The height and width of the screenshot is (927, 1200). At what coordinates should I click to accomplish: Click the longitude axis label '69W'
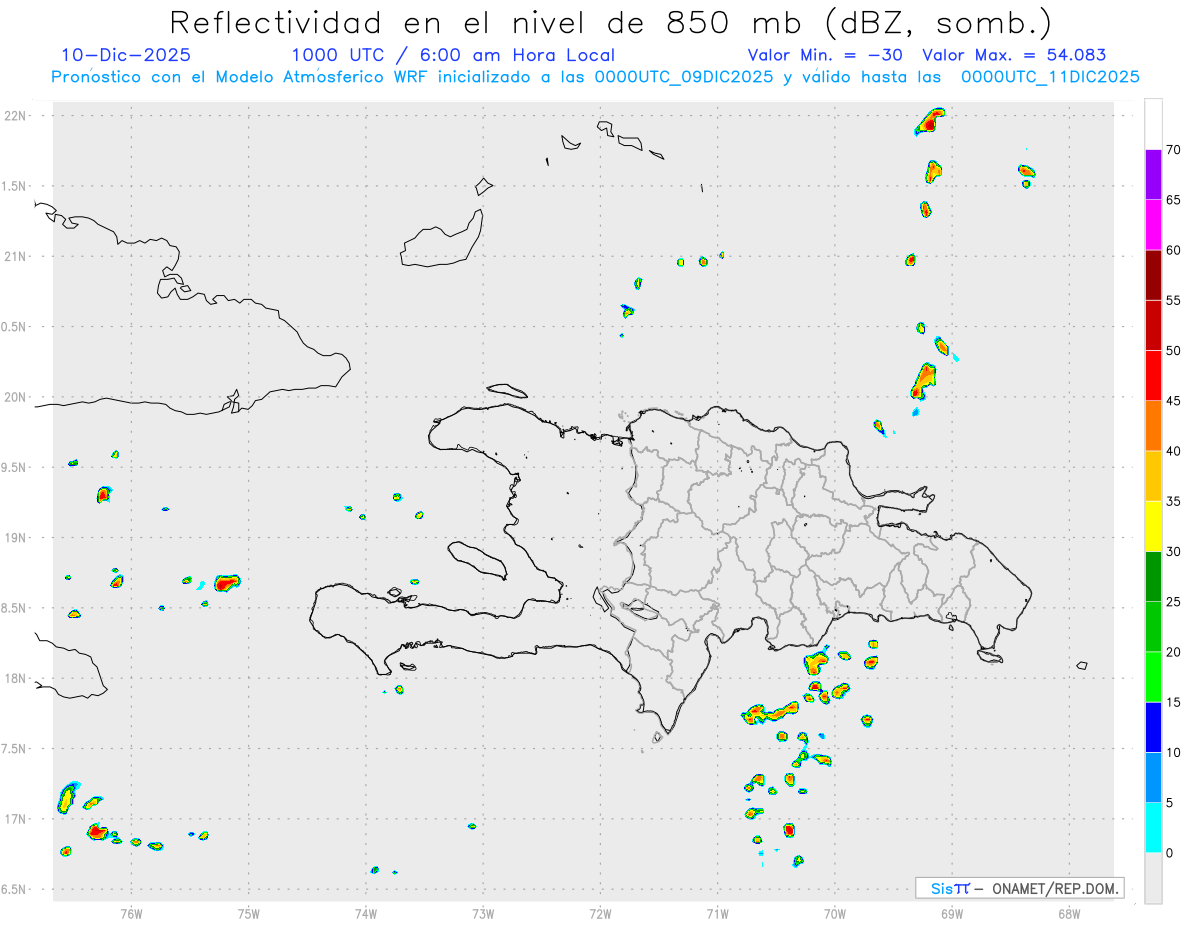pos(952,913)
